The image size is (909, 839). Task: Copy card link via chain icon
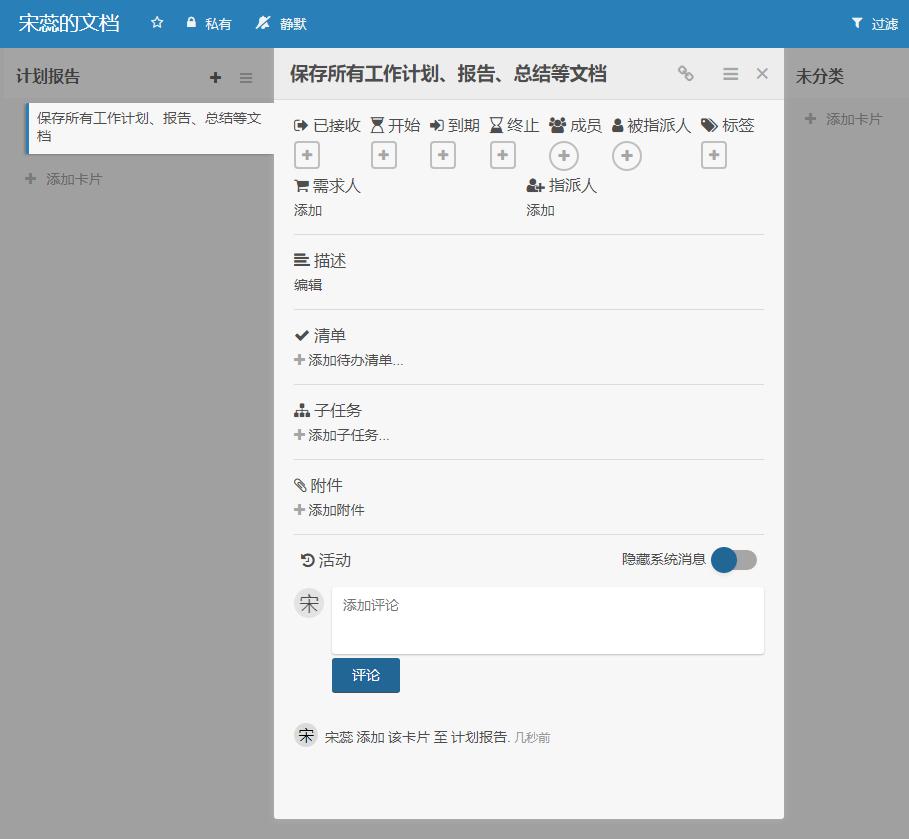coord(685,73)
